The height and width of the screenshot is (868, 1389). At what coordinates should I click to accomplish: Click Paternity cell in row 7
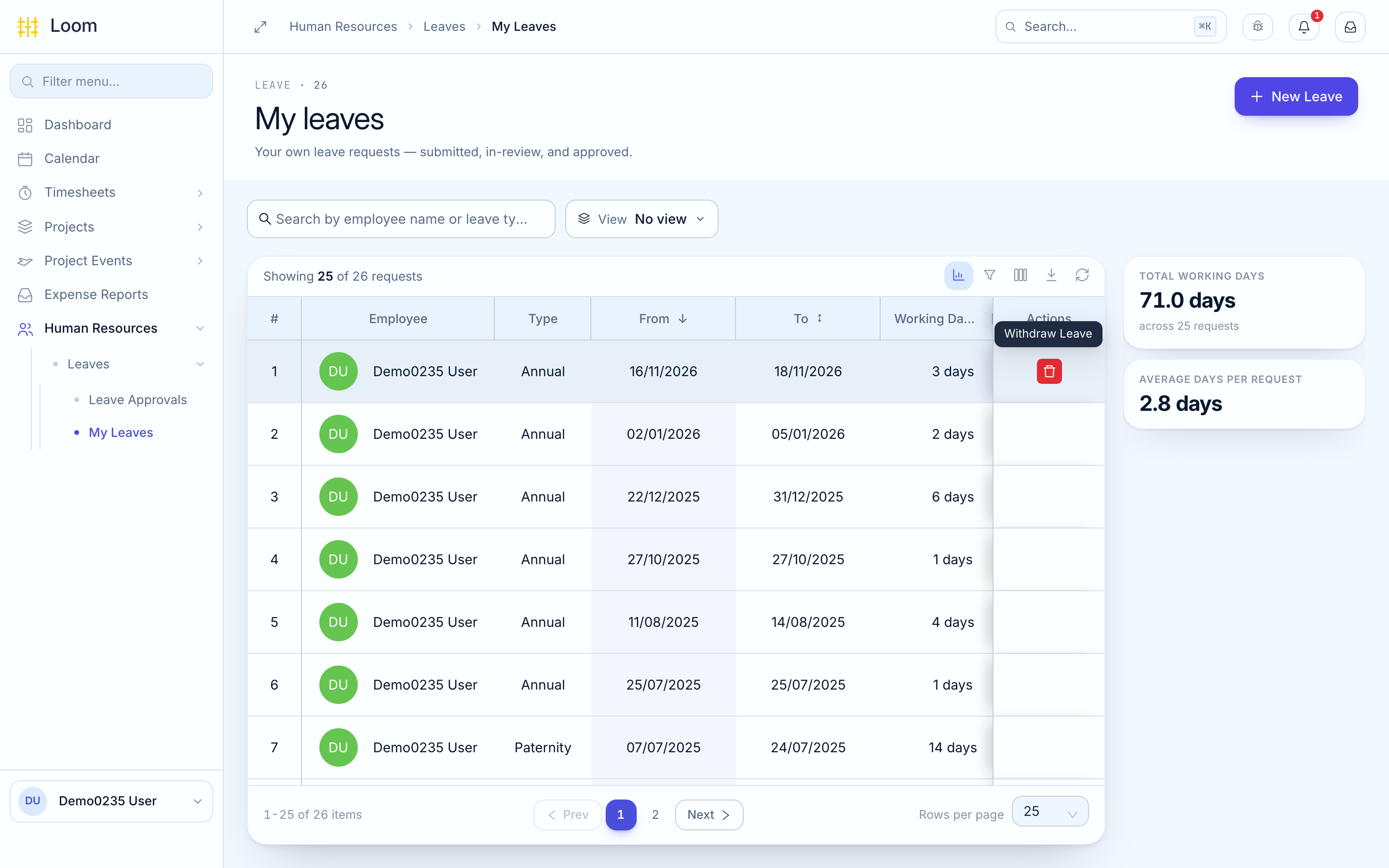pyautogui.click(x=543, y=747)
